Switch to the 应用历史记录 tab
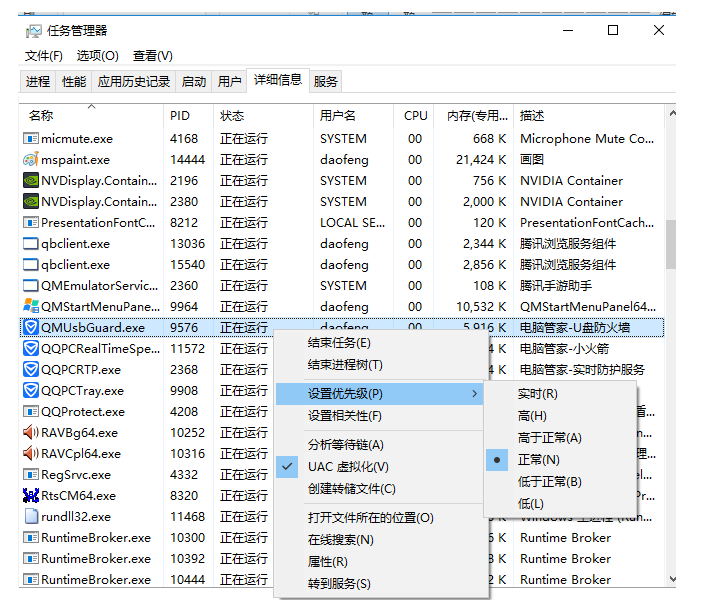Viewport: 716px width, 601px height. pos(134,82)
